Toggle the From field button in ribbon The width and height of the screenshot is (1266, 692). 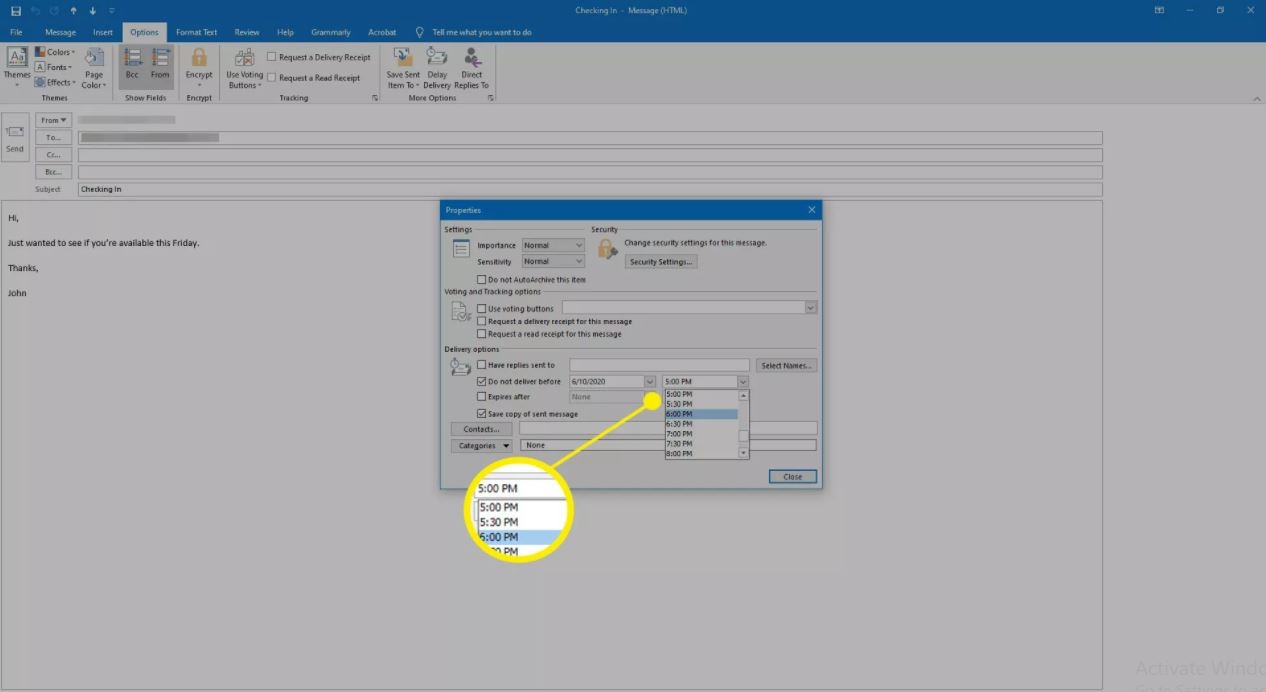pyautogui.click(x=160, y=67)
